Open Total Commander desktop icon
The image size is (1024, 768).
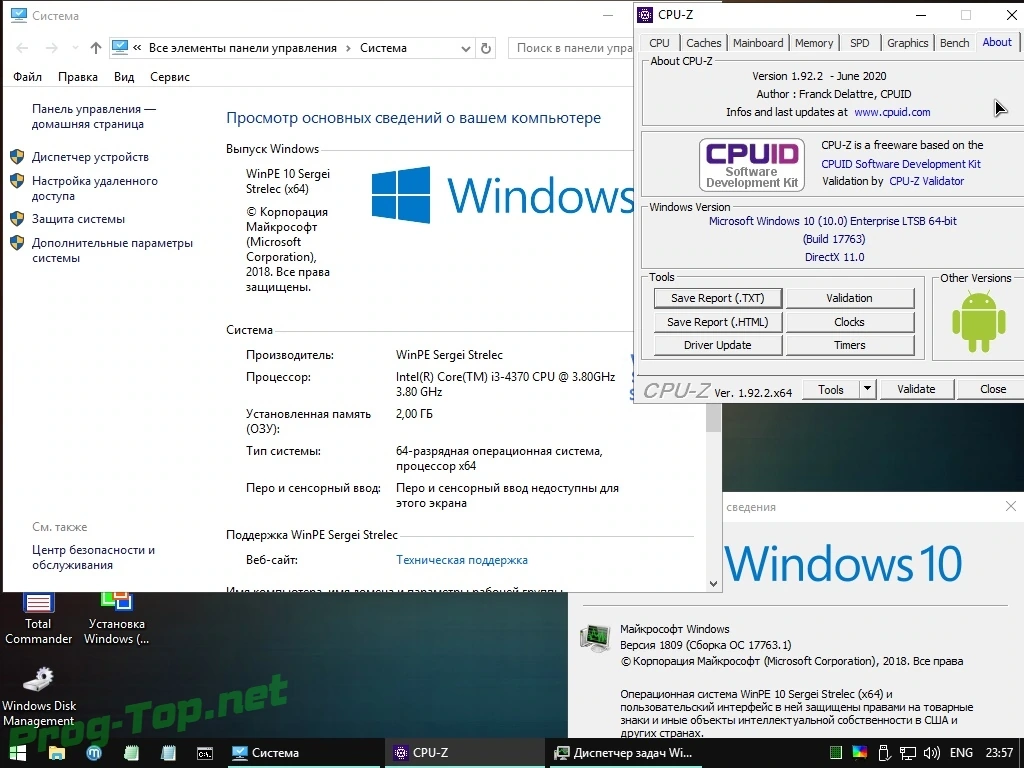pyautogui.click(x=38, y=619)
